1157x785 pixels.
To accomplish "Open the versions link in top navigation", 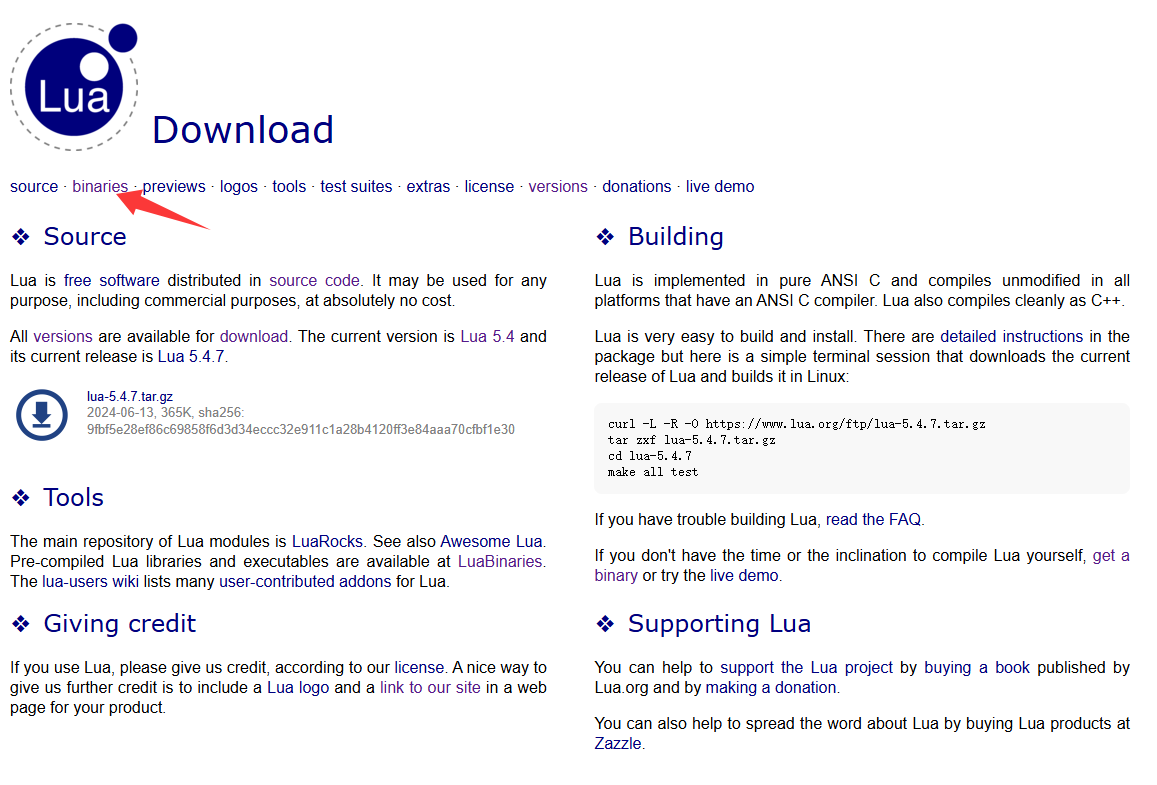I will point(558,187).
